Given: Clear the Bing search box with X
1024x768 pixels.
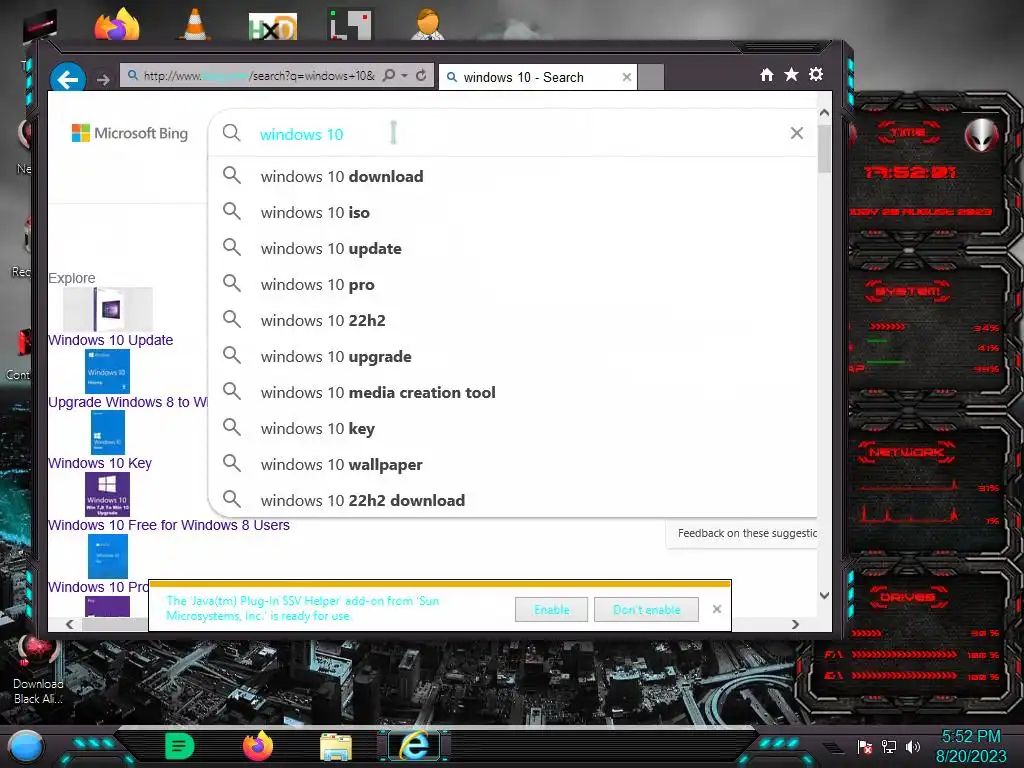Looking at the screenshot, I should point(797,133).
